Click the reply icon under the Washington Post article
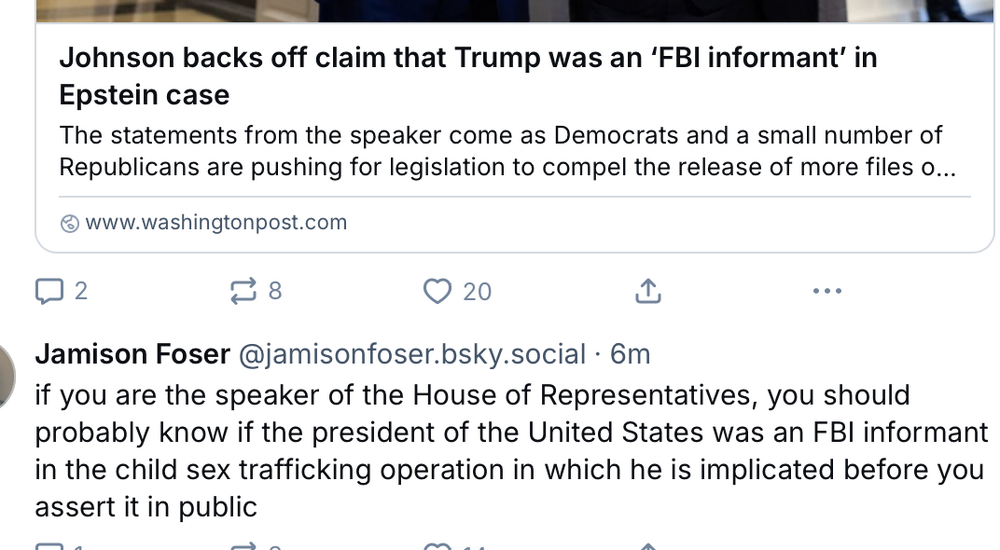The image size is (1000, 550). point(49,291)
